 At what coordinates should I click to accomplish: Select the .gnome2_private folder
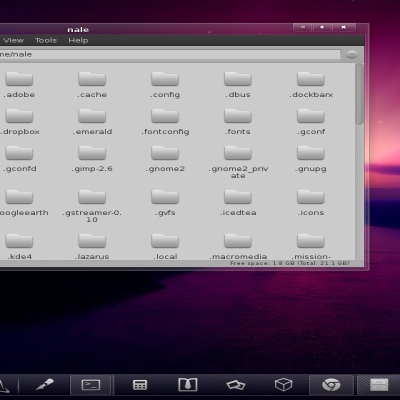(x=238, y=162)
